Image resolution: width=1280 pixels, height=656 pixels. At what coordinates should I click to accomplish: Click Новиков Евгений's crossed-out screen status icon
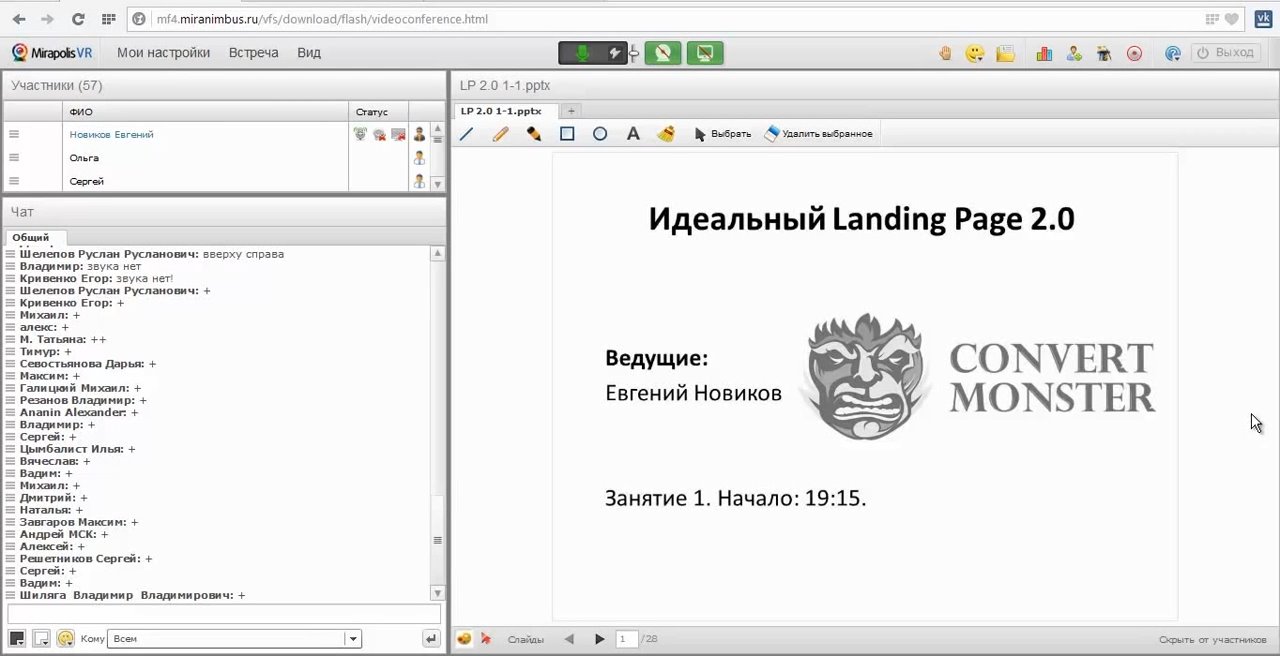[x=398, y=134]
